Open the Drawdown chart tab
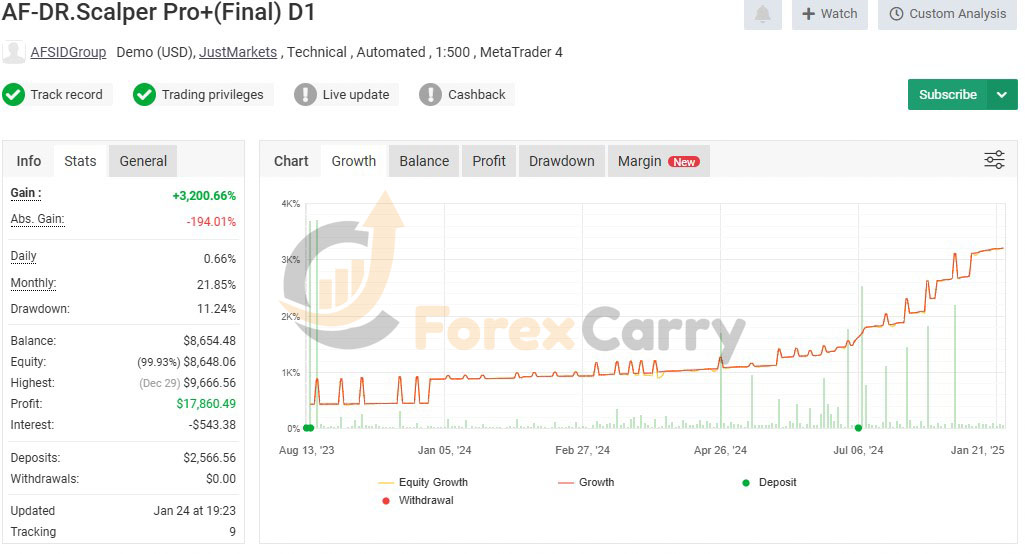 (x=561, y=161)
